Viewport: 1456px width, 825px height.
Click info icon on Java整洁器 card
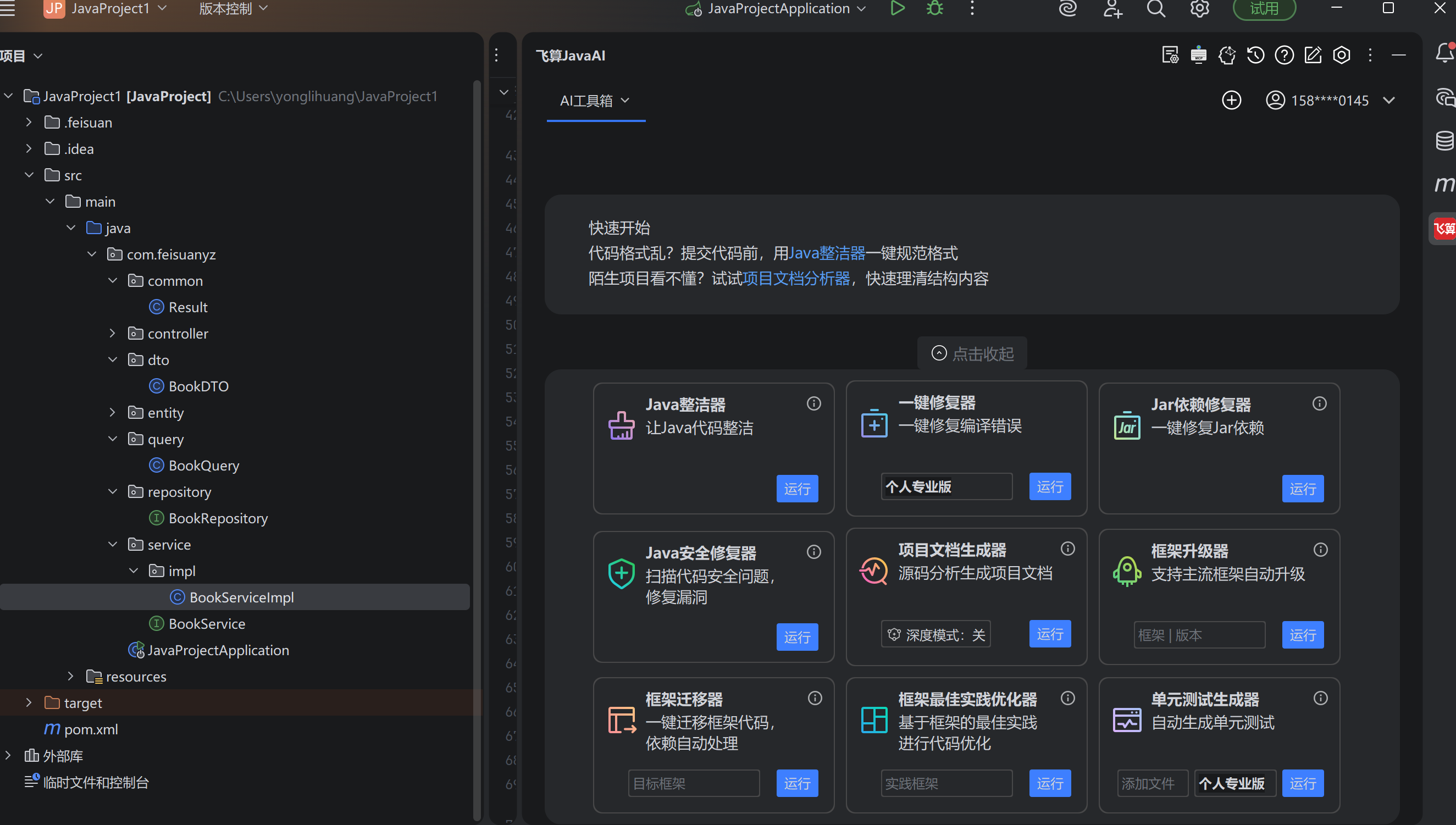(x=813, y=403)
